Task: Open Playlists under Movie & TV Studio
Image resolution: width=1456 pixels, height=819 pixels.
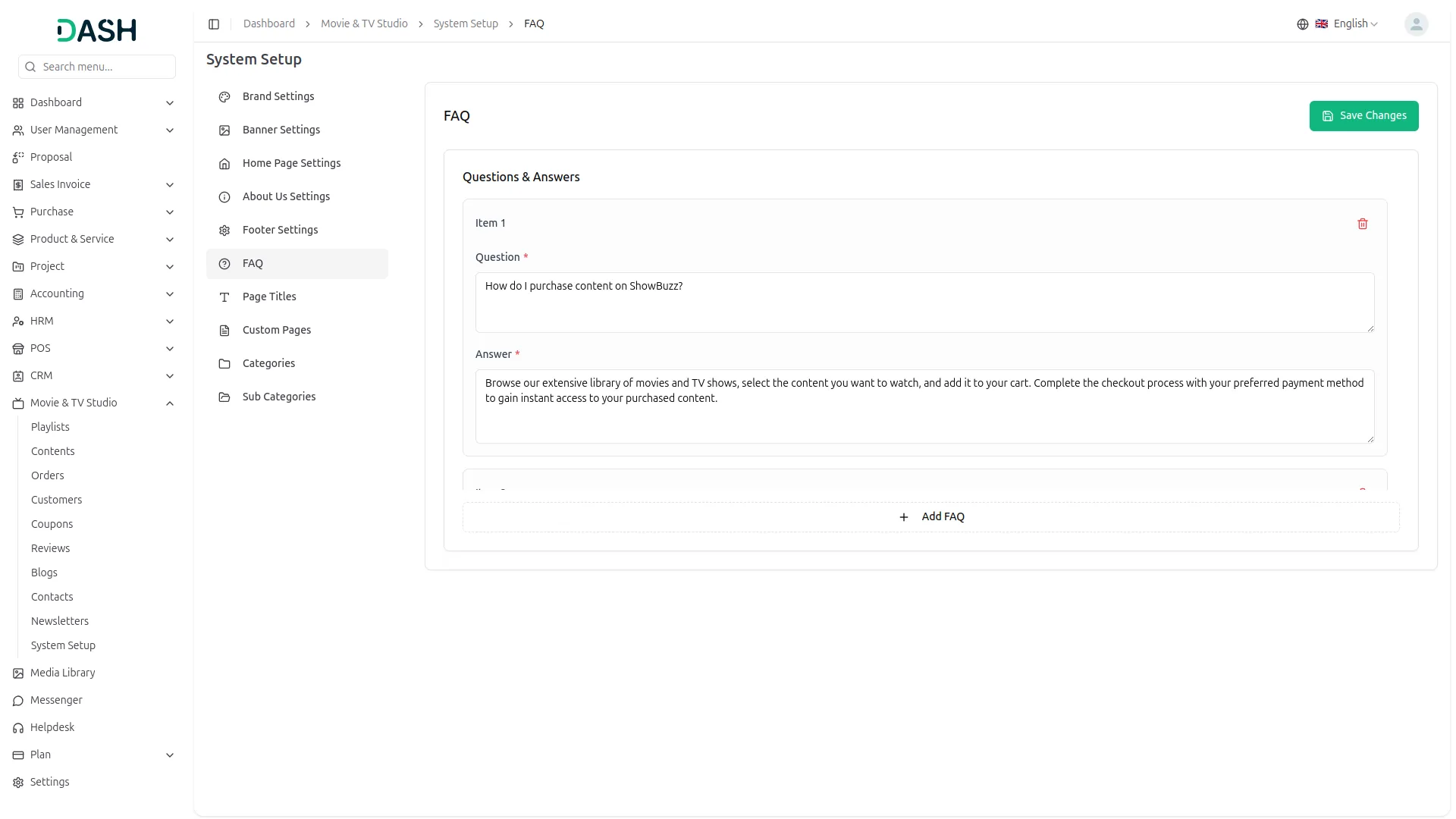Action: [50, 428]
